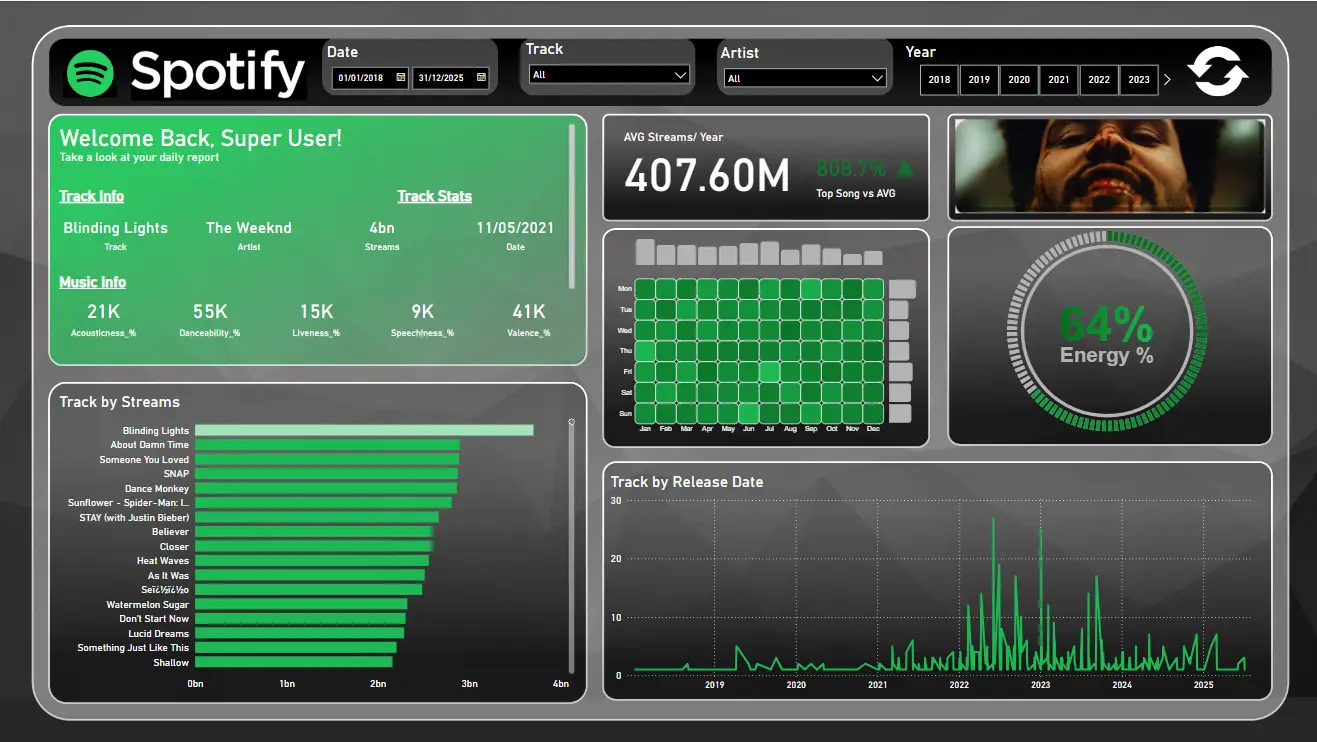Select the Blinding Lights bar
This screenshot has width=1317, height=742.
point(363,430)
